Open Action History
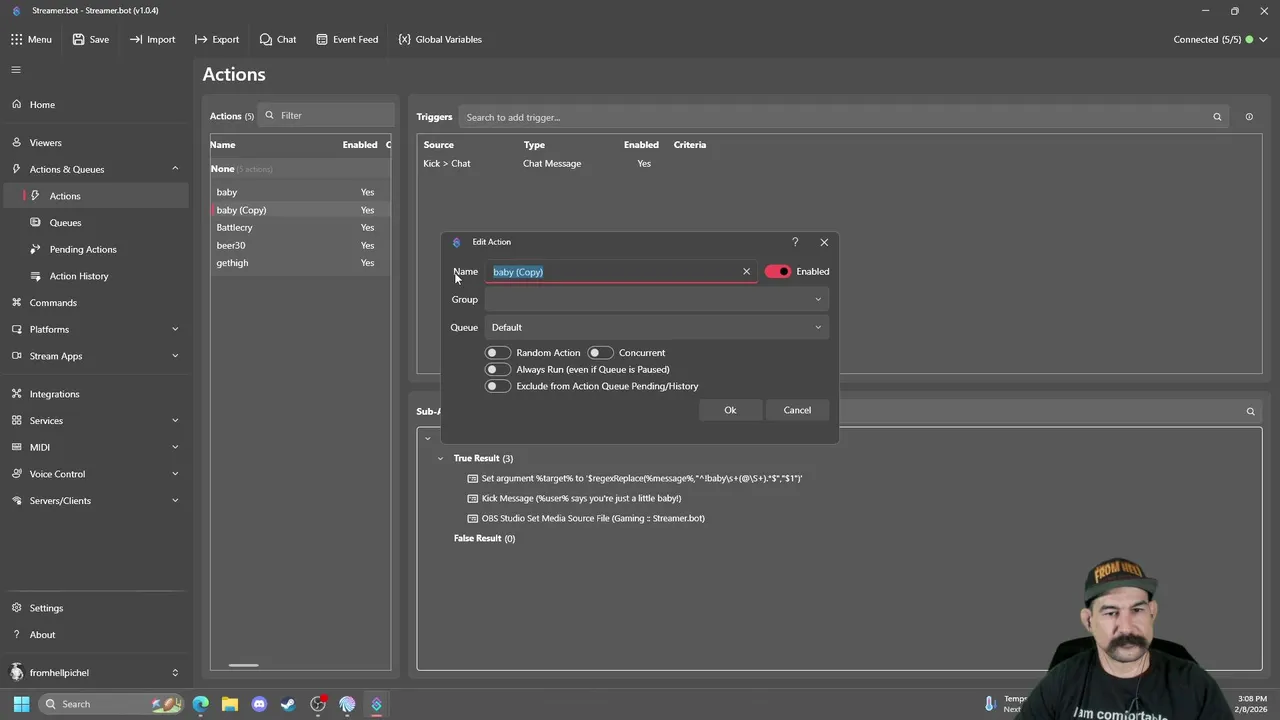The image size is (1280, 720). 95,276
